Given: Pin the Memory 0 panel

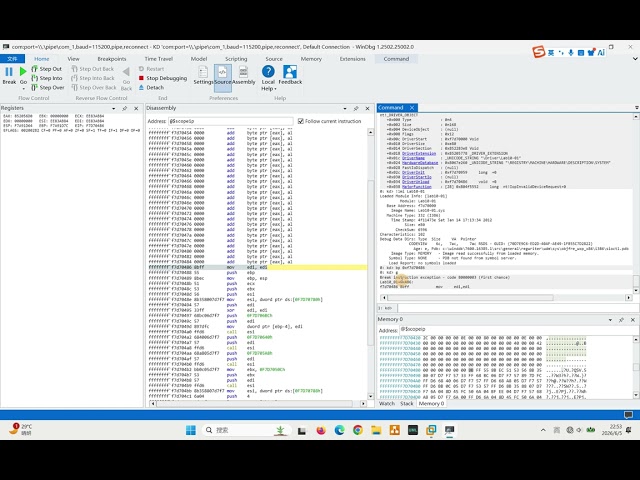Looking at the screenshot, I should pyautogui.click(x=621, y=320).
